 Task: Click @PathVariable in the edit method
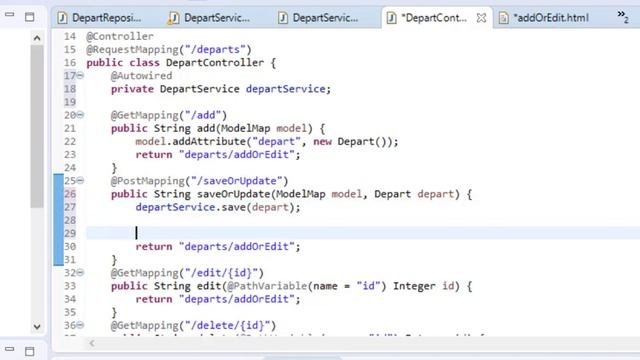coord(267,286)
